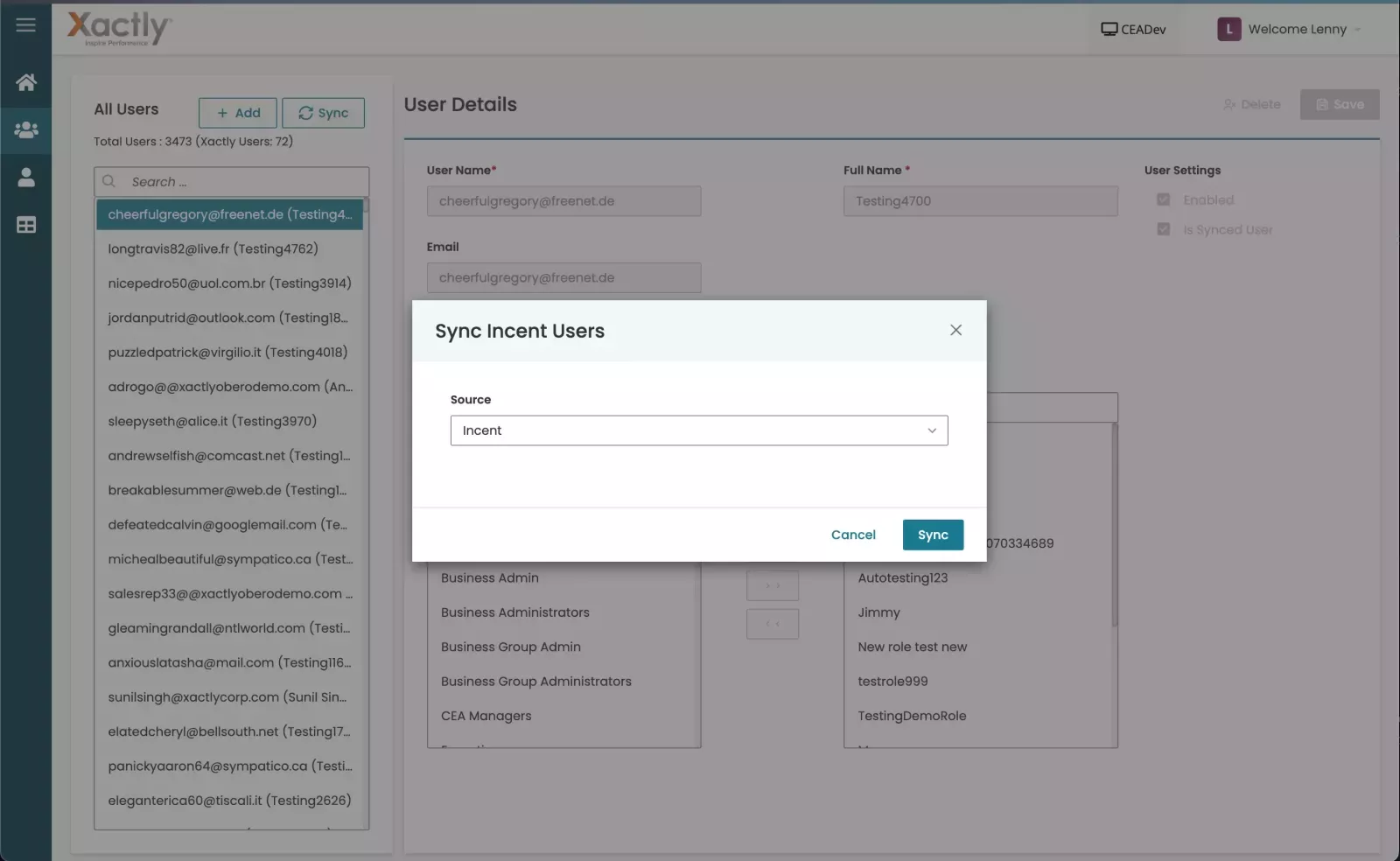Select user salesrep33@@xactlyoberodemo.com
The image size is (1400, 861).
click(x=229, y=593)
